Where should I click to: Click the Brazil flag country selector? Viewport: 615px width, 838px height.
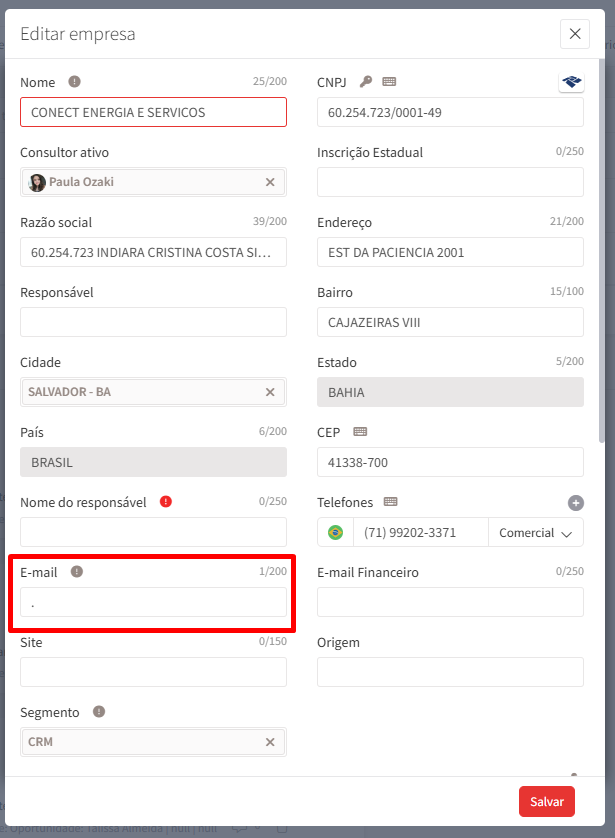(335, 533)
